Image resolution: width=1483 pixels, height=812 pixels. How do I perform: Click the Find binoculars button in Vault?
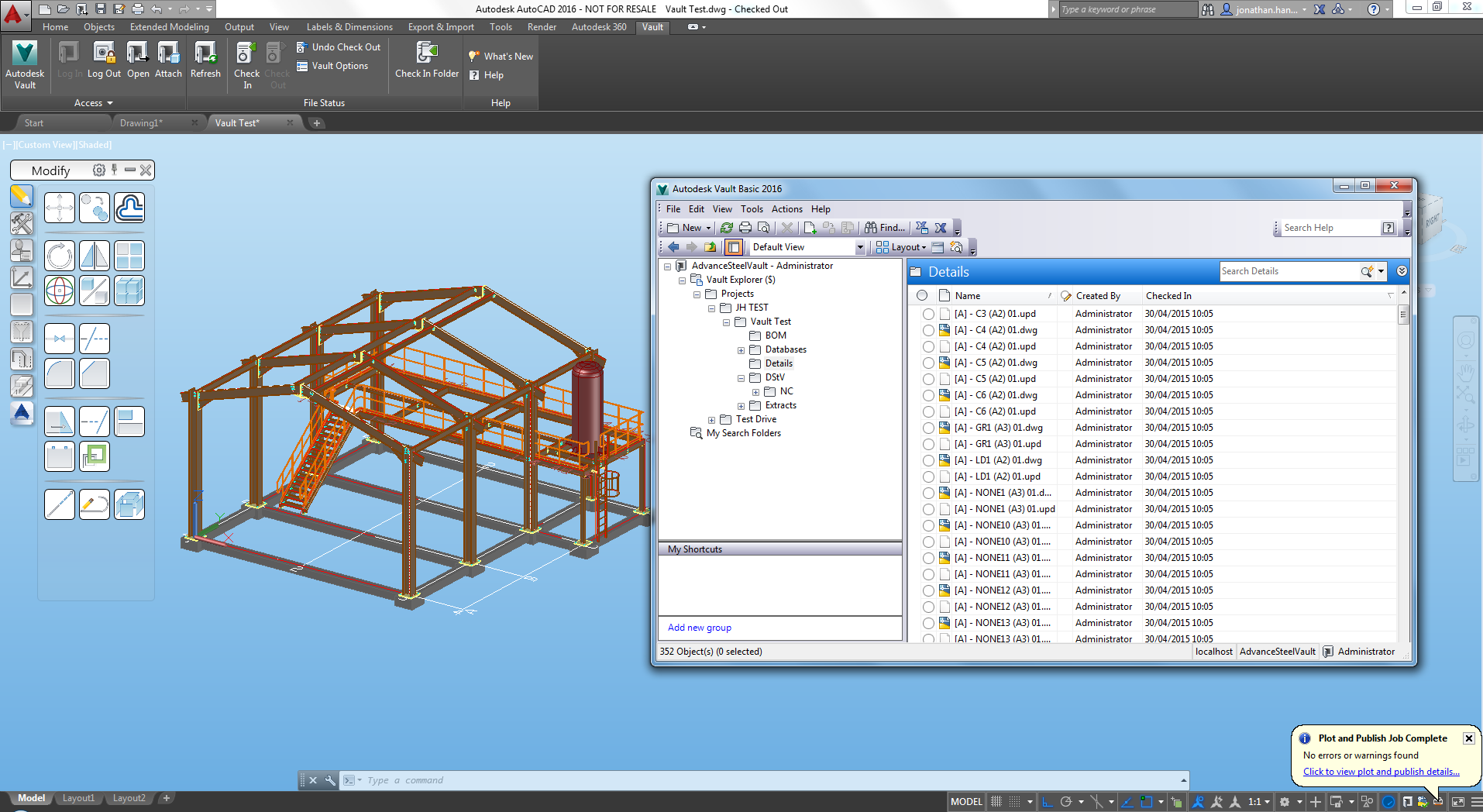[x=884, y=228]
